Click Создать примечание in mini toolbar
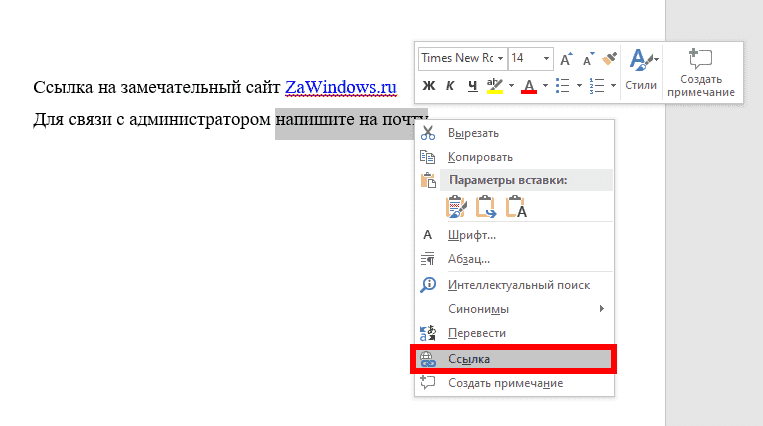This screenshot has height=426, width=763. pyautogui.click(x=701, y=73)
